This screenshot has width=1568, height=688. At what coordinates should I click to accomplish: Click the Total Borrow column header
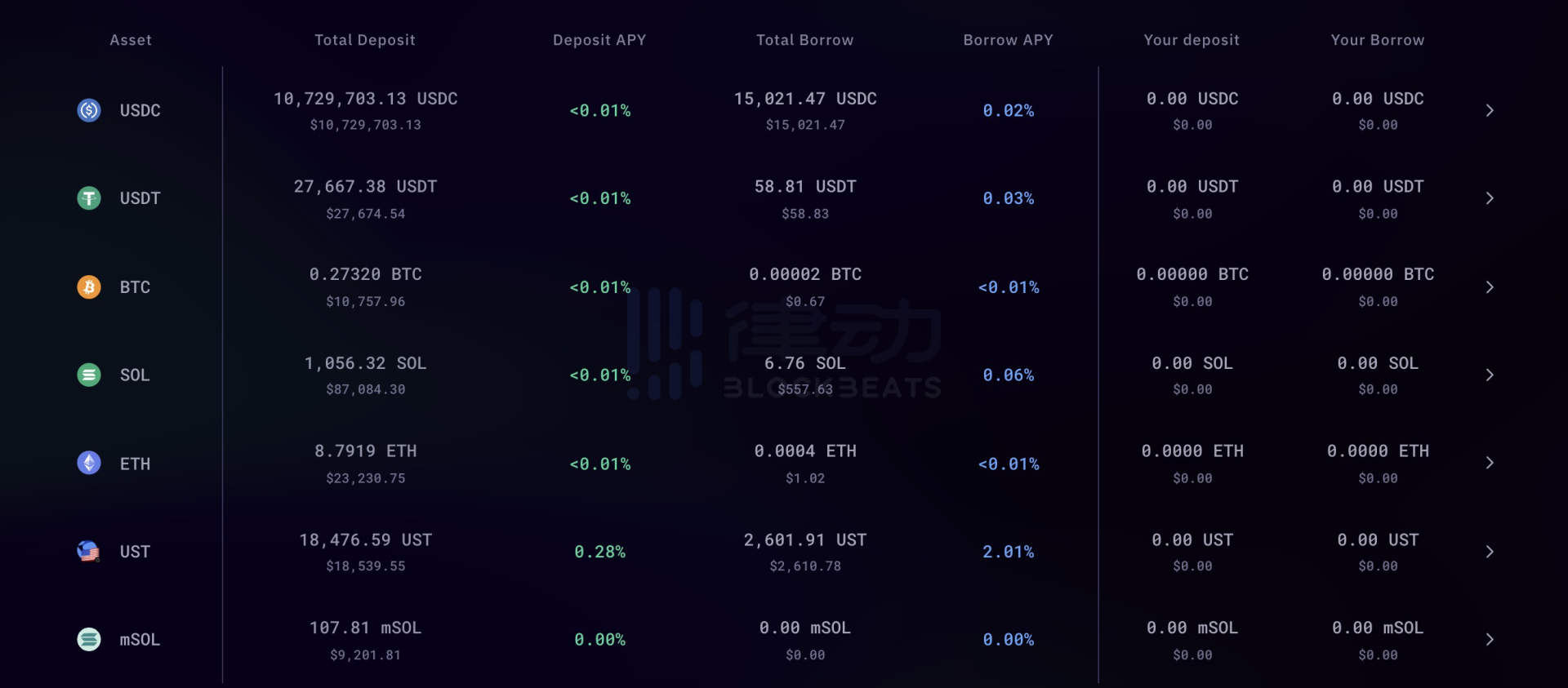coord(804,40)
